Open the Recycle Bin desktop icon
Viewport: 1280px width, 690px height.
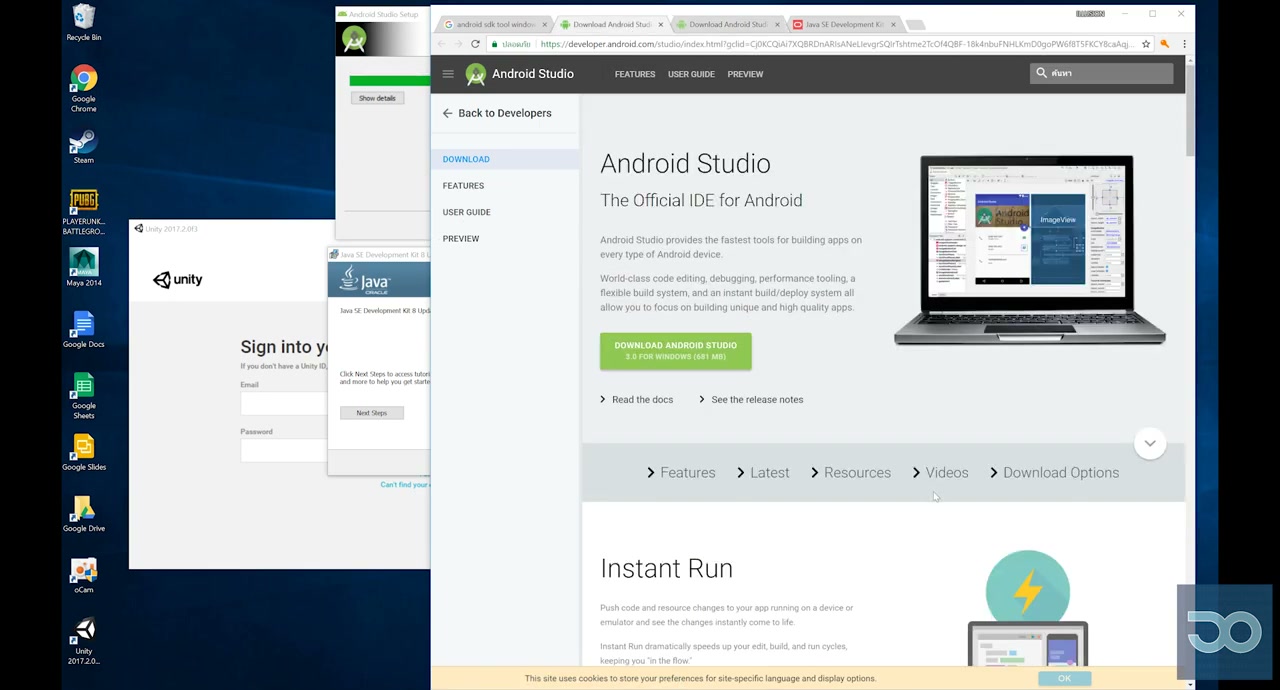pos(83,23)
